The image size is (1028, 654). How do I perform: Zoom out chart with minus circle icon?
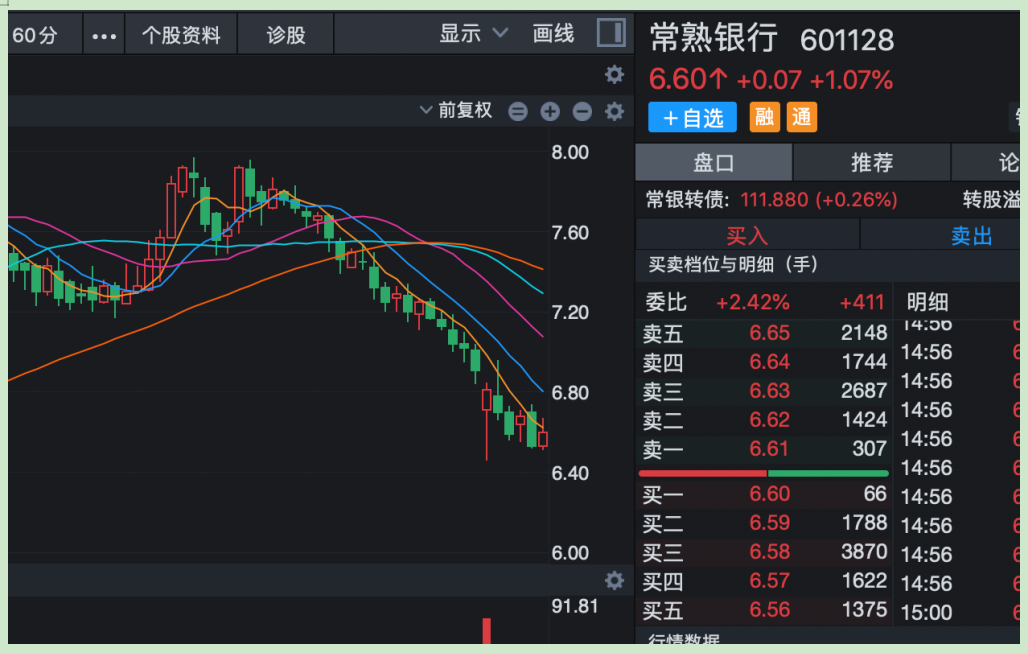click(582, 111)
